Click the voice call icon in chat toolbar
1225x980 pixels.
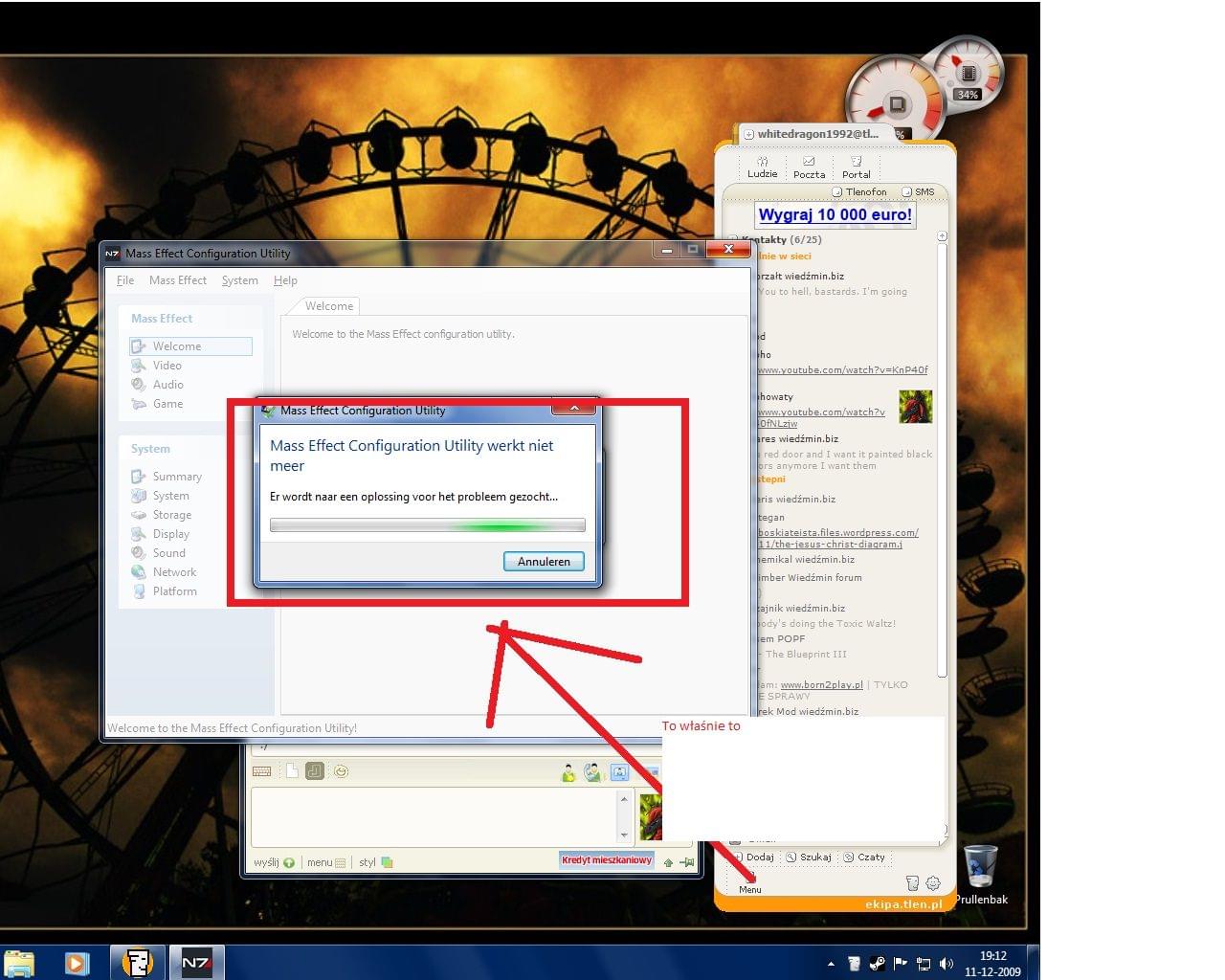click(593, 772)
